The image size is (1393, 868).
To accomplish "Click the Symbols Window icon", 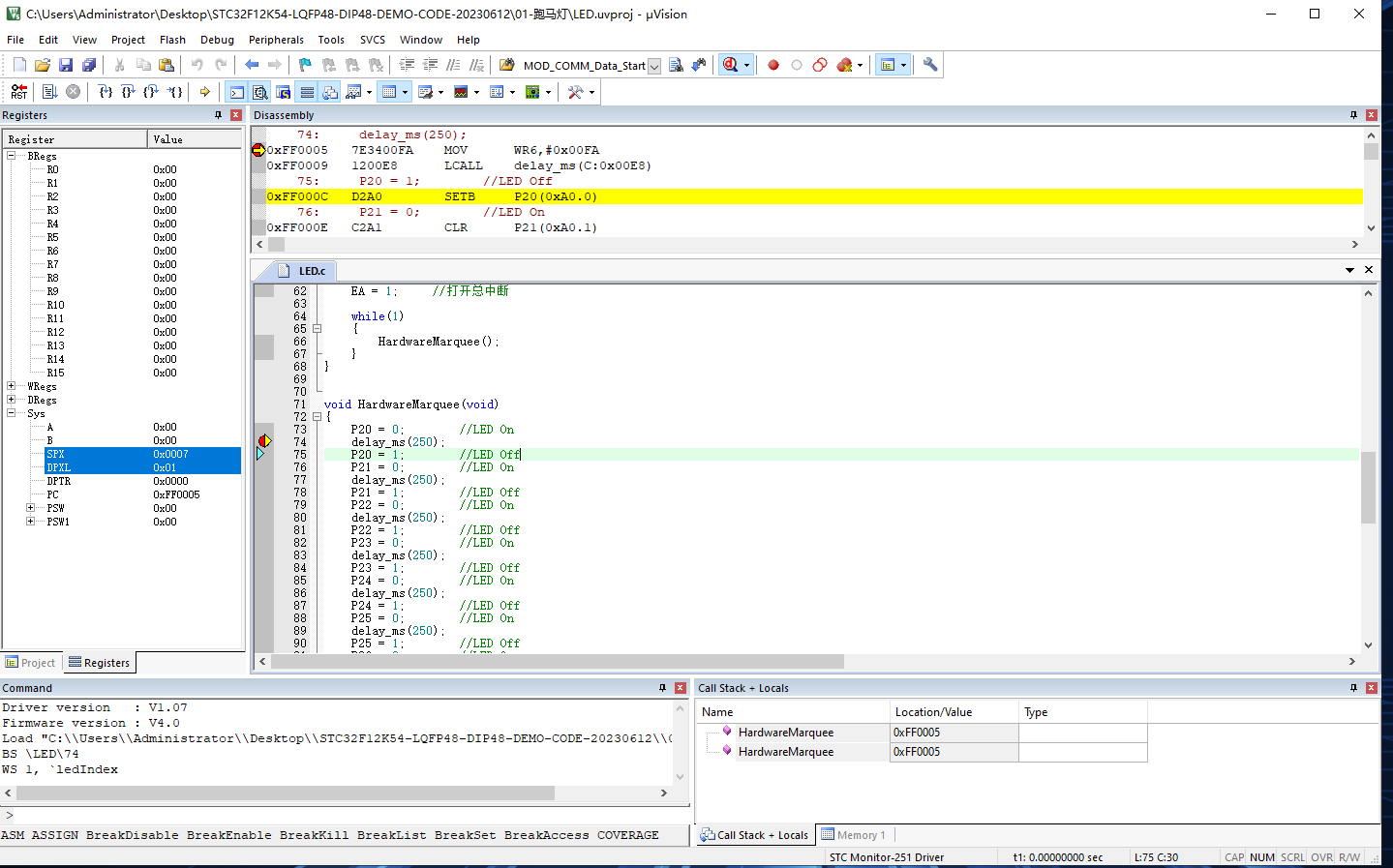I will pos(284,92).
